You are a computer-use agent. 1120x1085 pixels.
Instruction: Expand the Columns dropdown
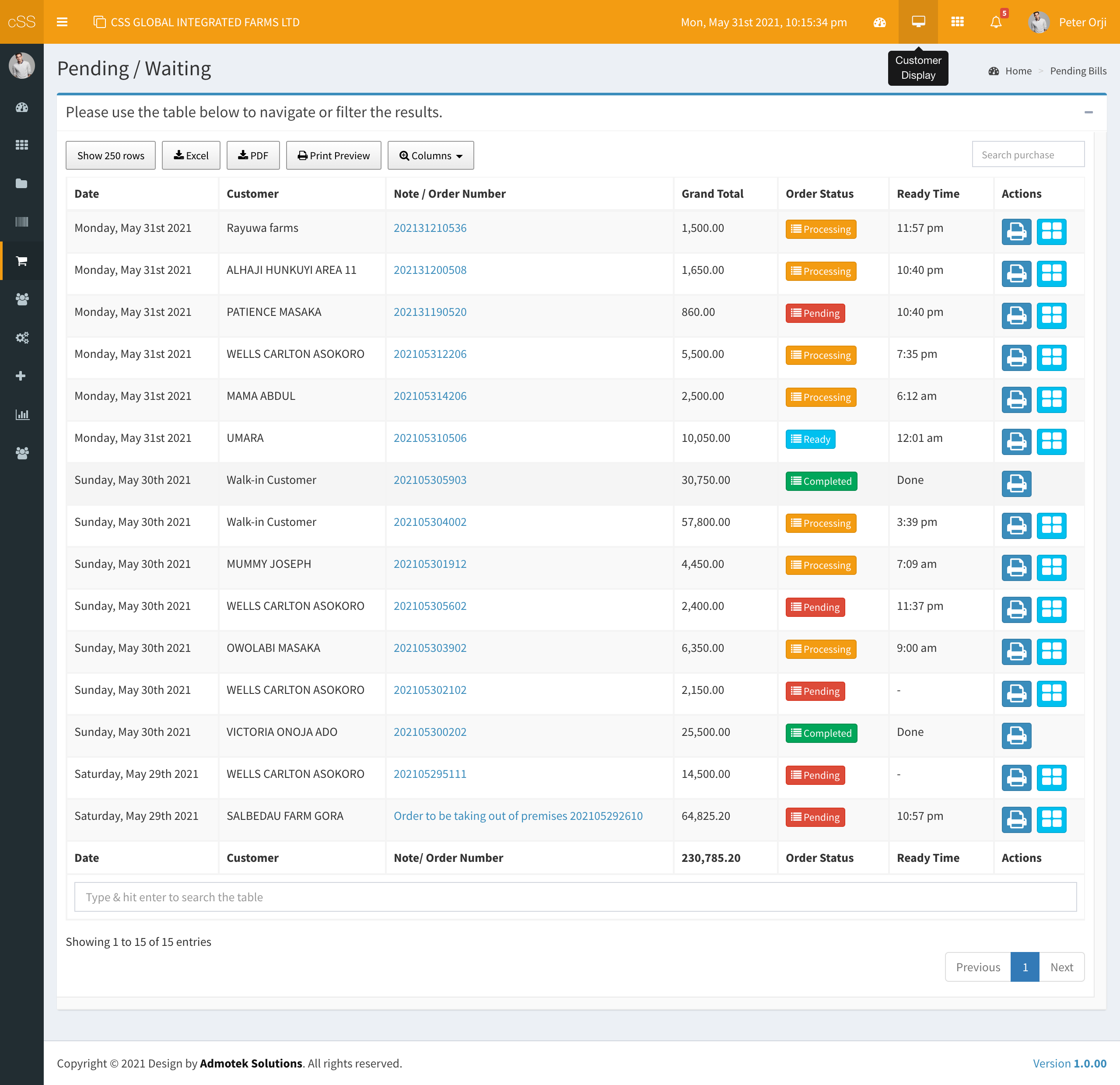(x=430, y=155)
